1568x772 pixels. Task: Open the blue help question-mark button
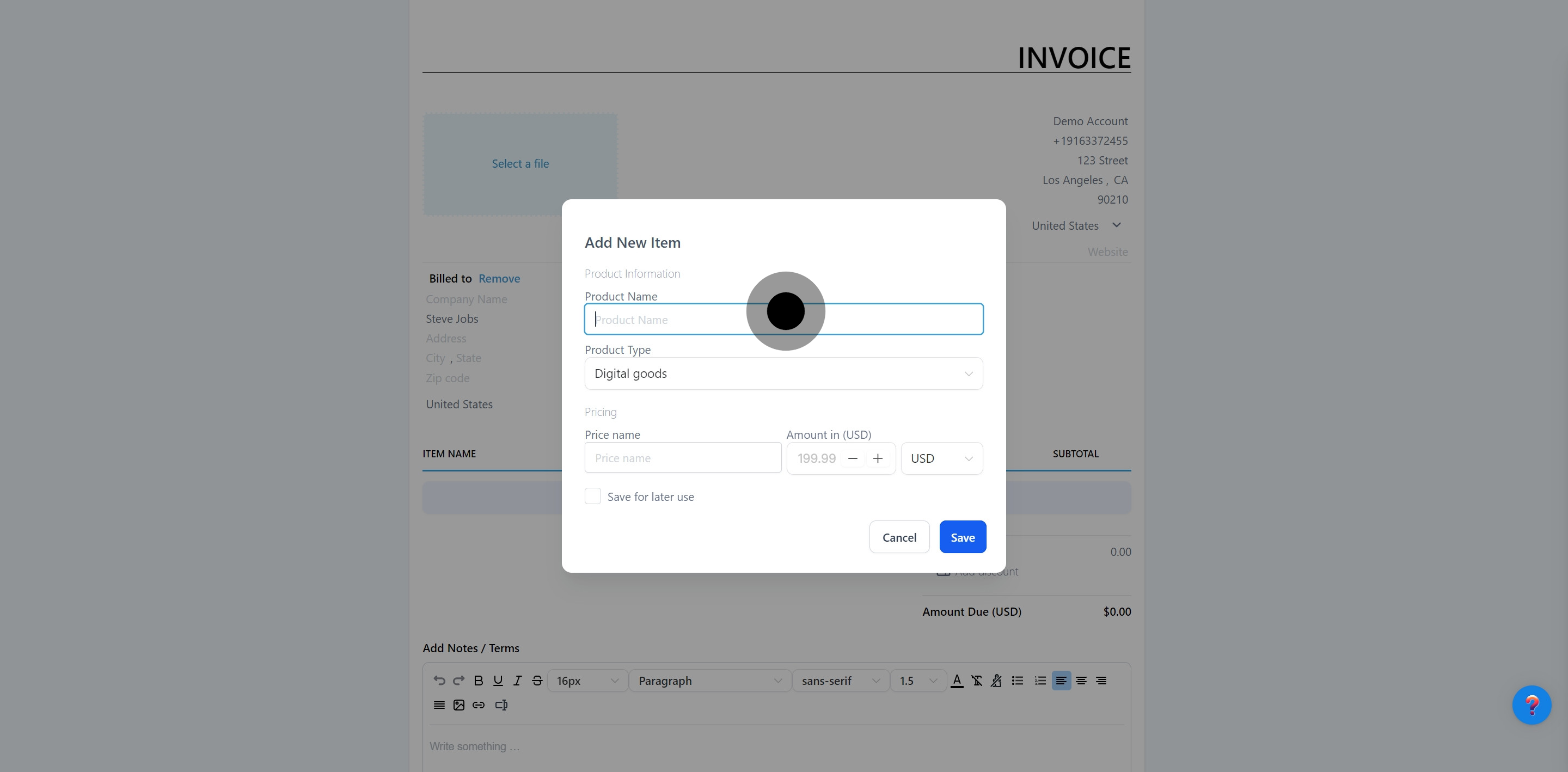click(1532, 705)
